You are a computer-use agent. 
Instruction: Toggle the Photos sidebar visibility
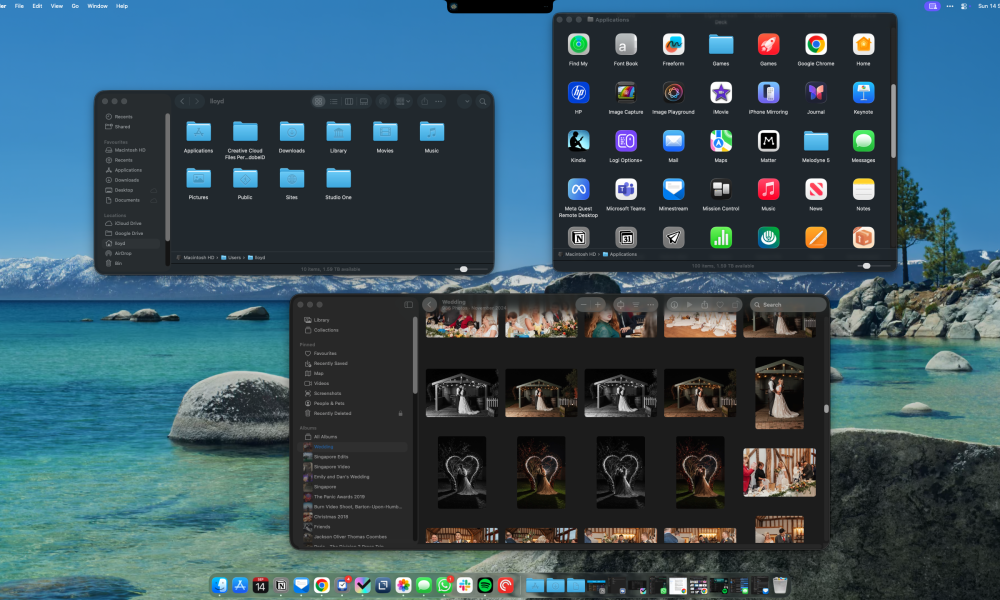coord(408,304)
